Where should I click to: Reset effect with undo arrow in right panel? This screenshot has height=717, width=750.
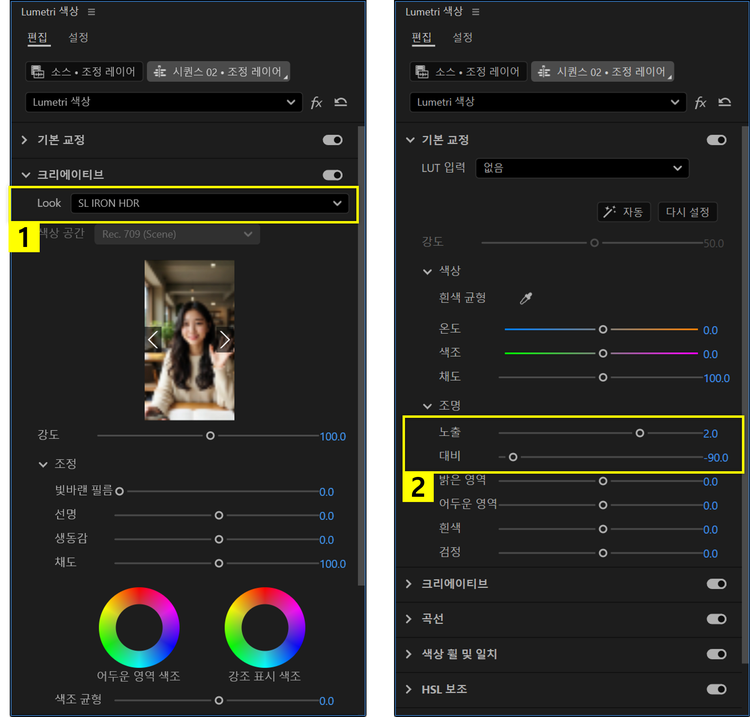pyautogui.click(x=725, y=102)
